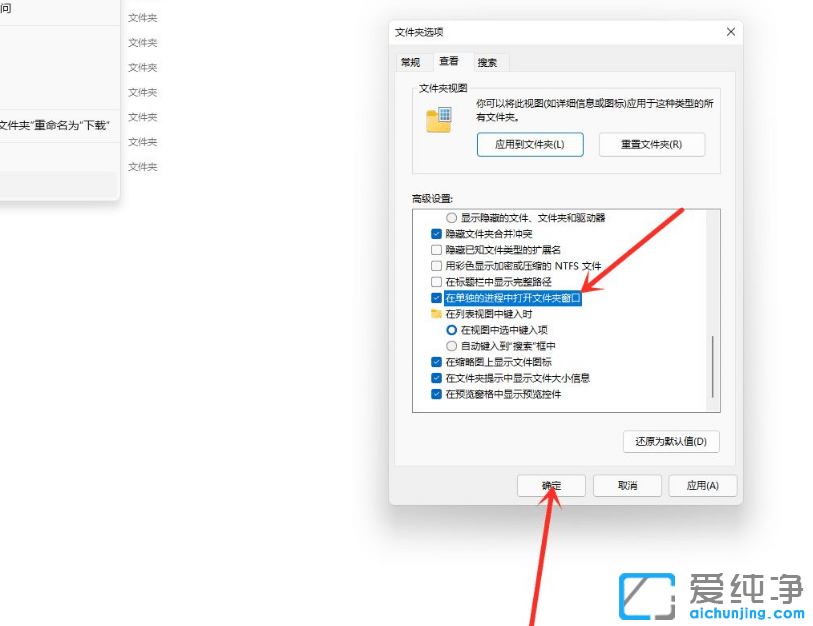Enable 在标题栏中显示完整路径
Screen dimensions: 813x626
436,282
